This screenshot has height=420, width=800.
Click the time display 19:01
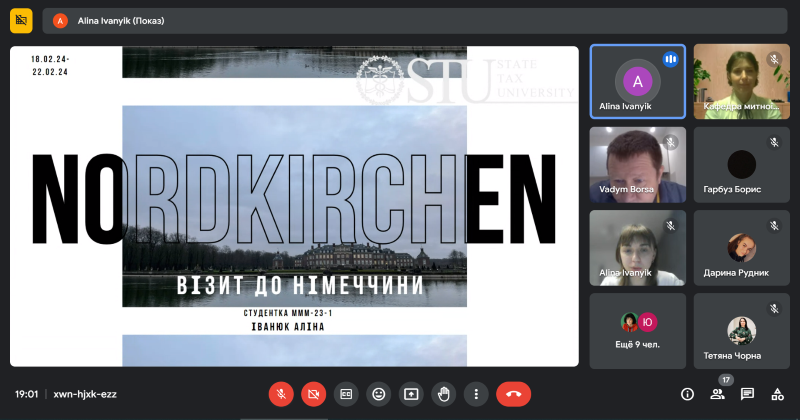coord(27,394)
